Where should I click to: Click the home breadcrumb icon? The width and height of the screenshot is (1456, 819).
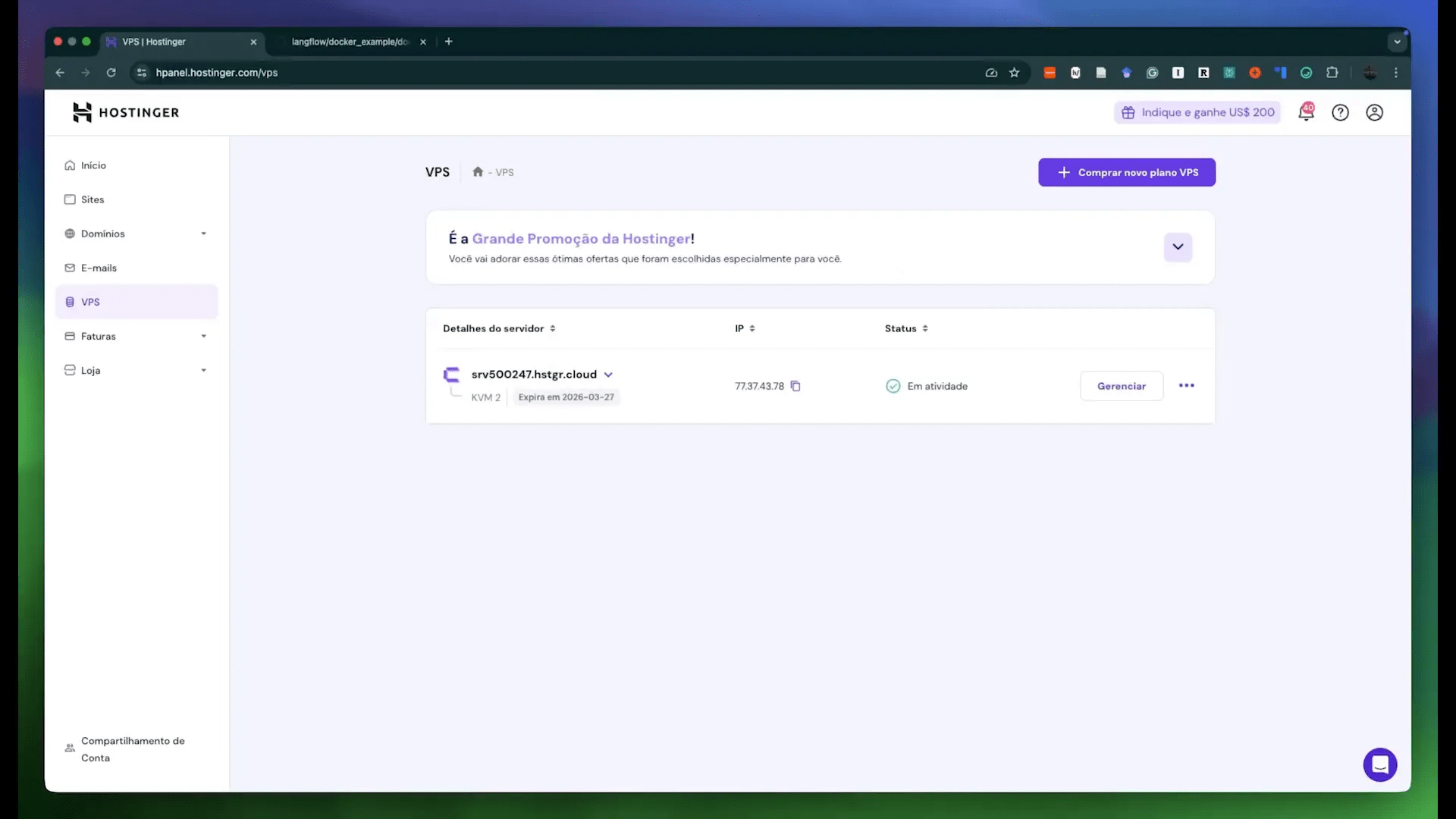[478, 172]
